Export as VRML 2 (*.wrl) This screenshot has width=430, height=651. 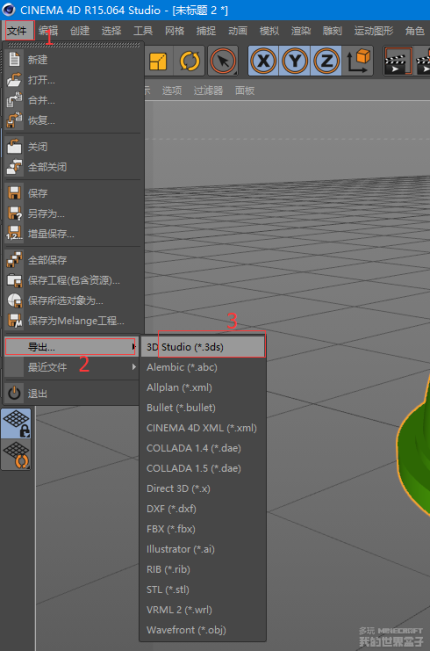point(203,610)
